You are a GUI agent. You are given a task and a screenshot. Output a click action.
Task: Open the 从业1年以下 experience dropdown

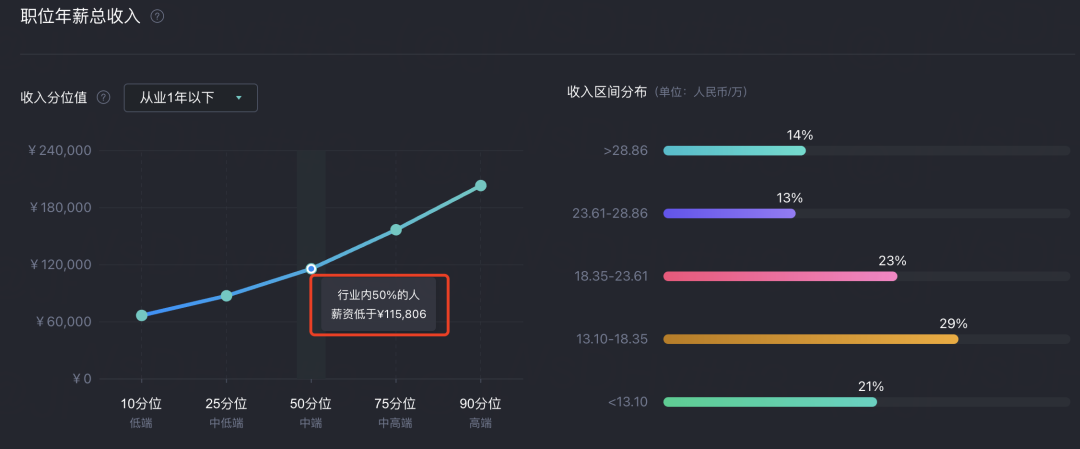click(x=191, y=98)
